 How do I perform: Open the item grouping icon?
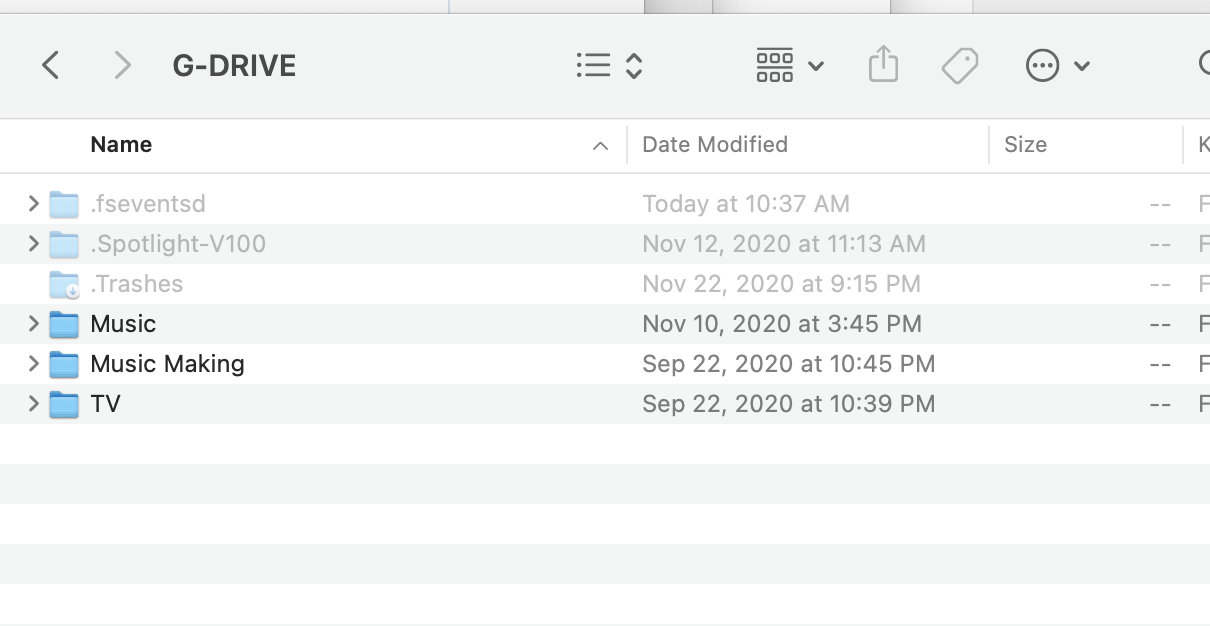point(773,64)
